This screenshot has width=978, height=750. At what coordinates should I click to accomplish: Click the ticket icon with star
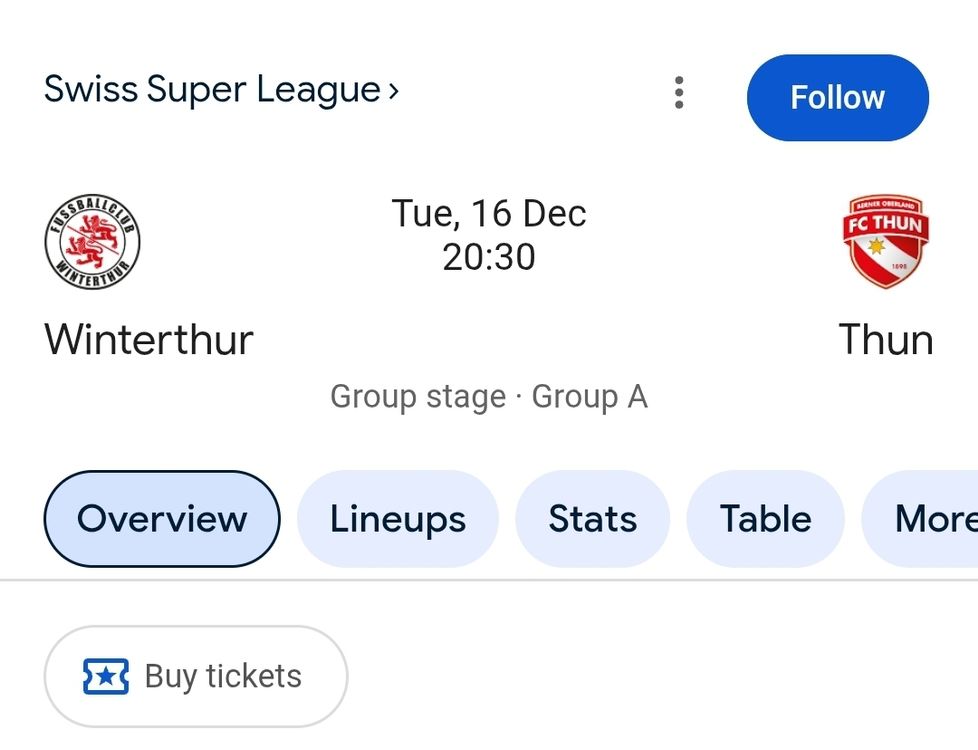(106, 677)
